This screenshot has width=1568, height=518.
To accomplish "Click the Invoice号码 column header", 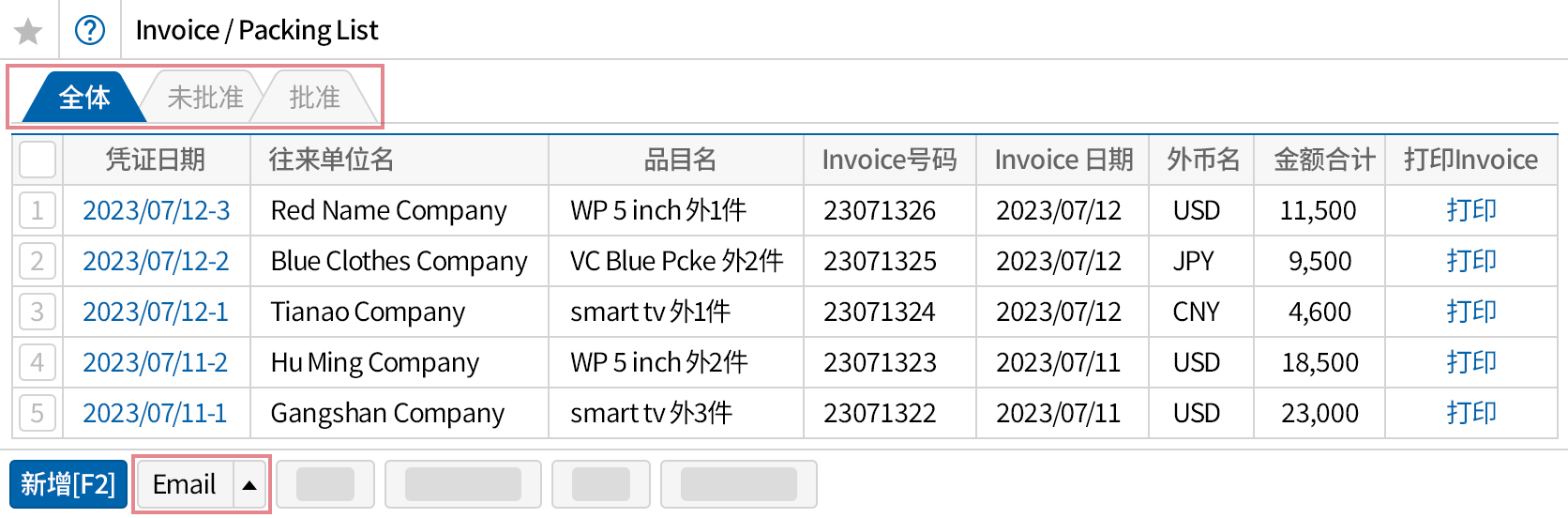I will (889, 160).
